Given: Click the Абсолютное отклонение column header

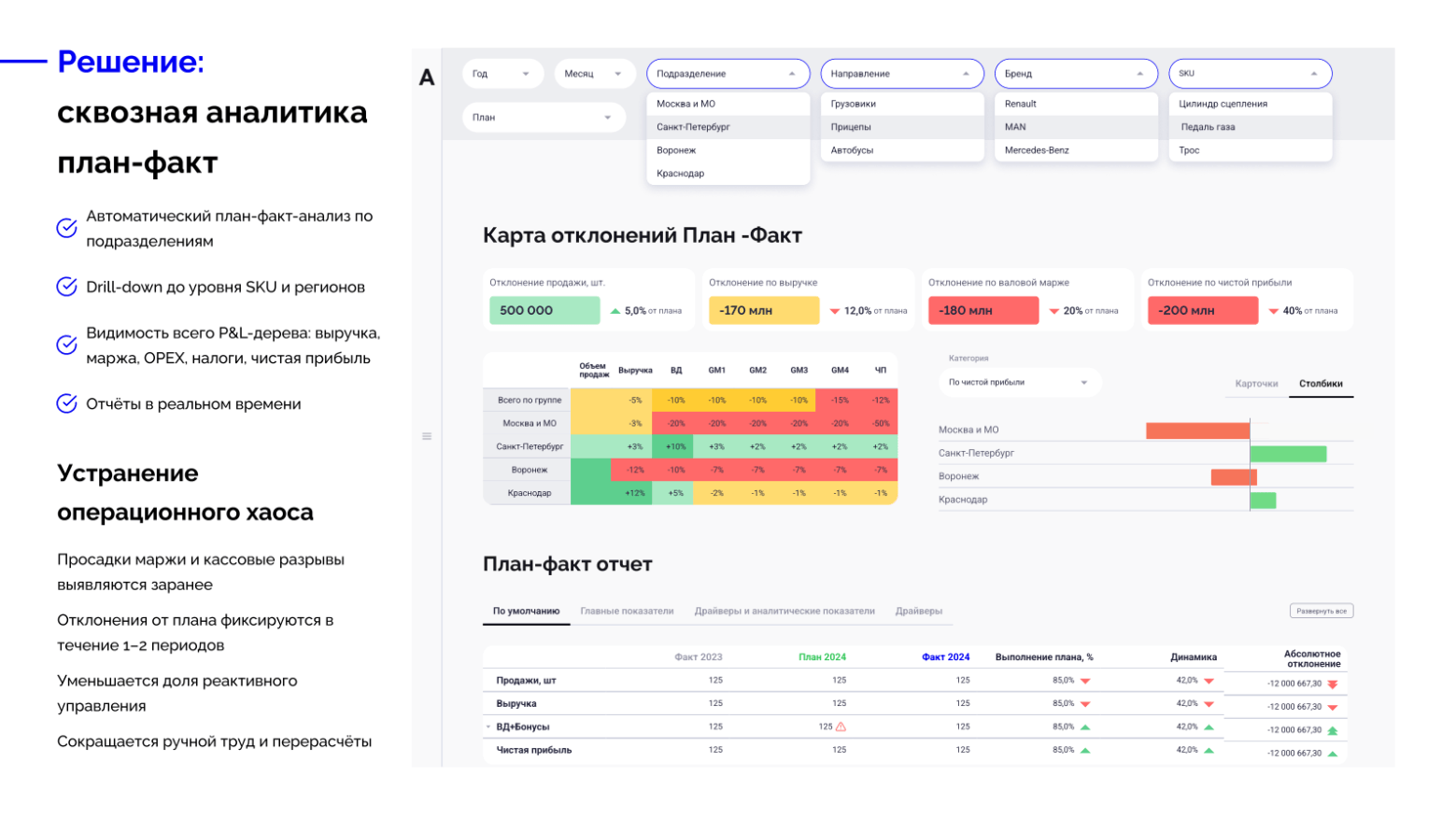Looking at the screenshot, I should 1312,659.
